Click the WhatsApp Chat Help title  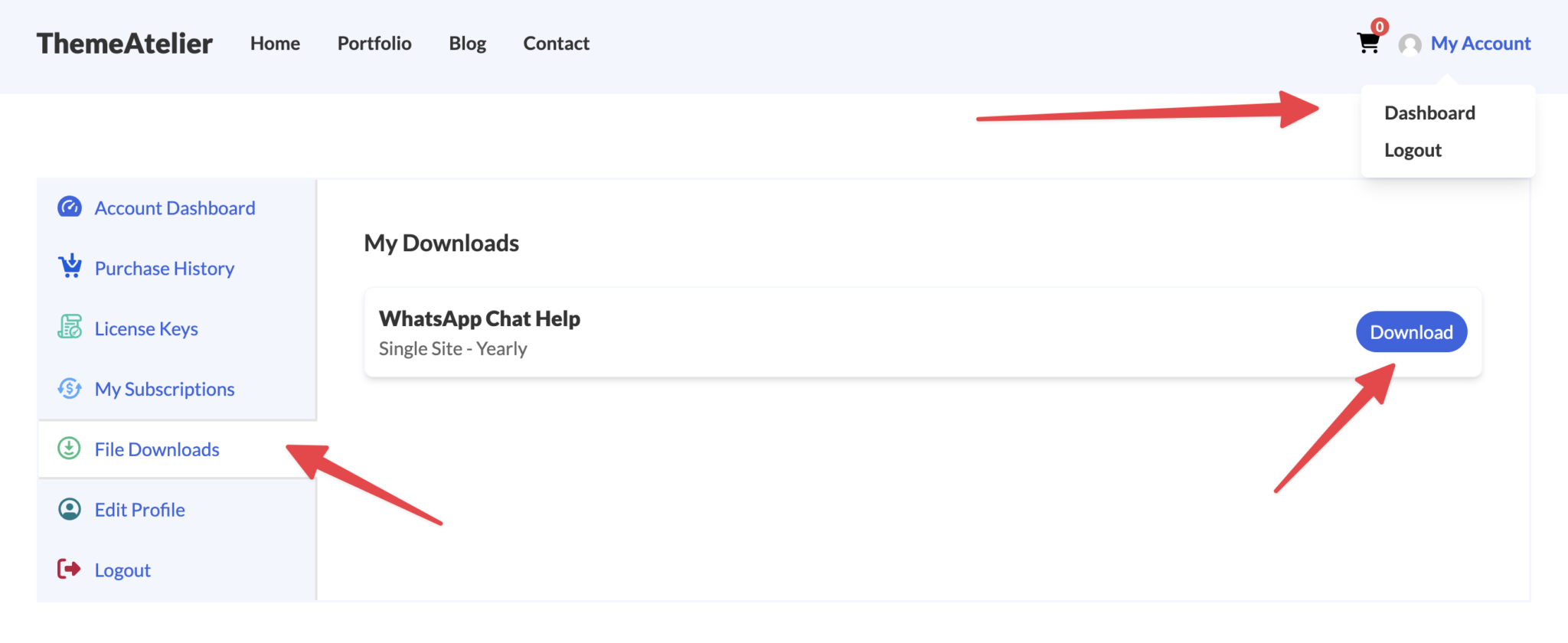pyautogui.click(x=479, y=318)
